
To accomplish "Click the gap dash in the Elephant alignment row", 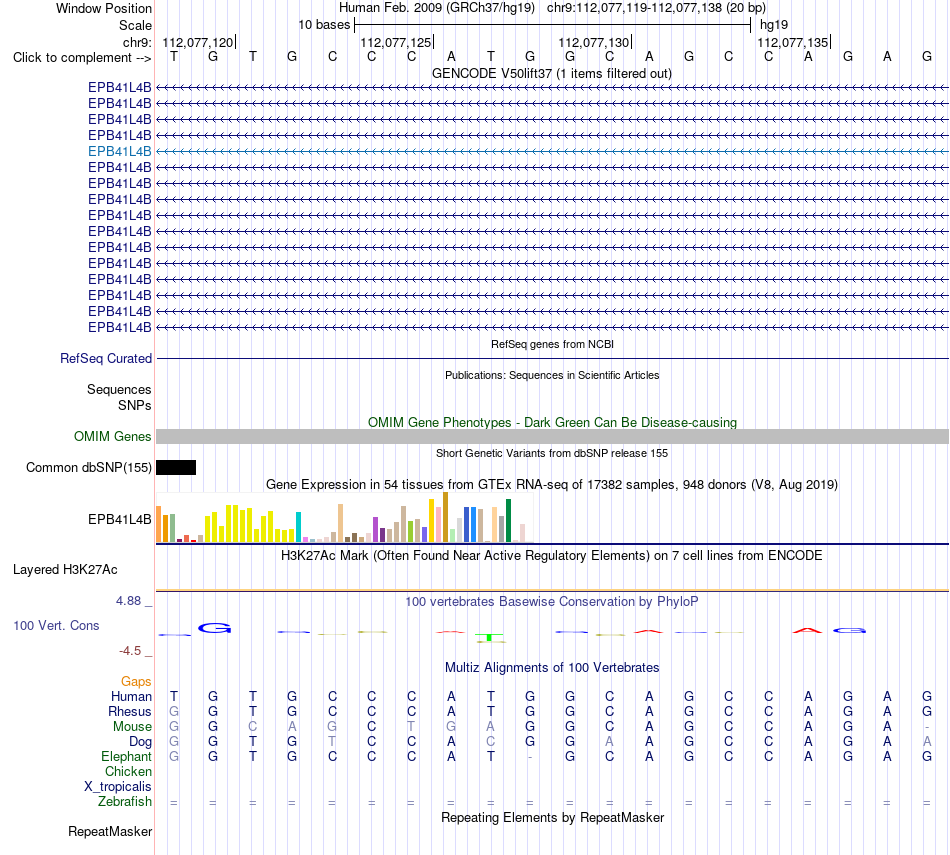I will (530, 757).
